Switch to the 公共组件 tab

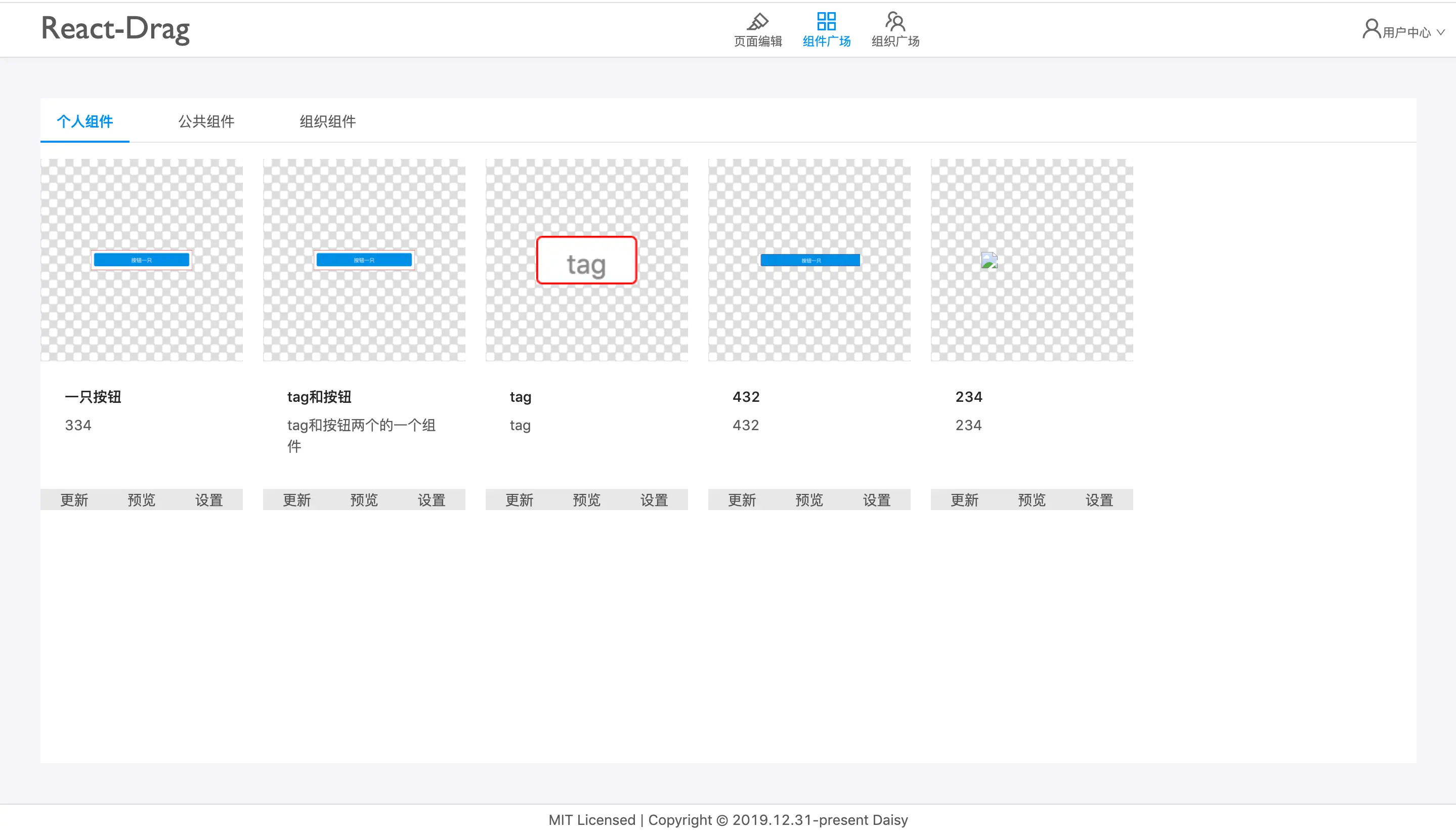[x=206, y=121]
